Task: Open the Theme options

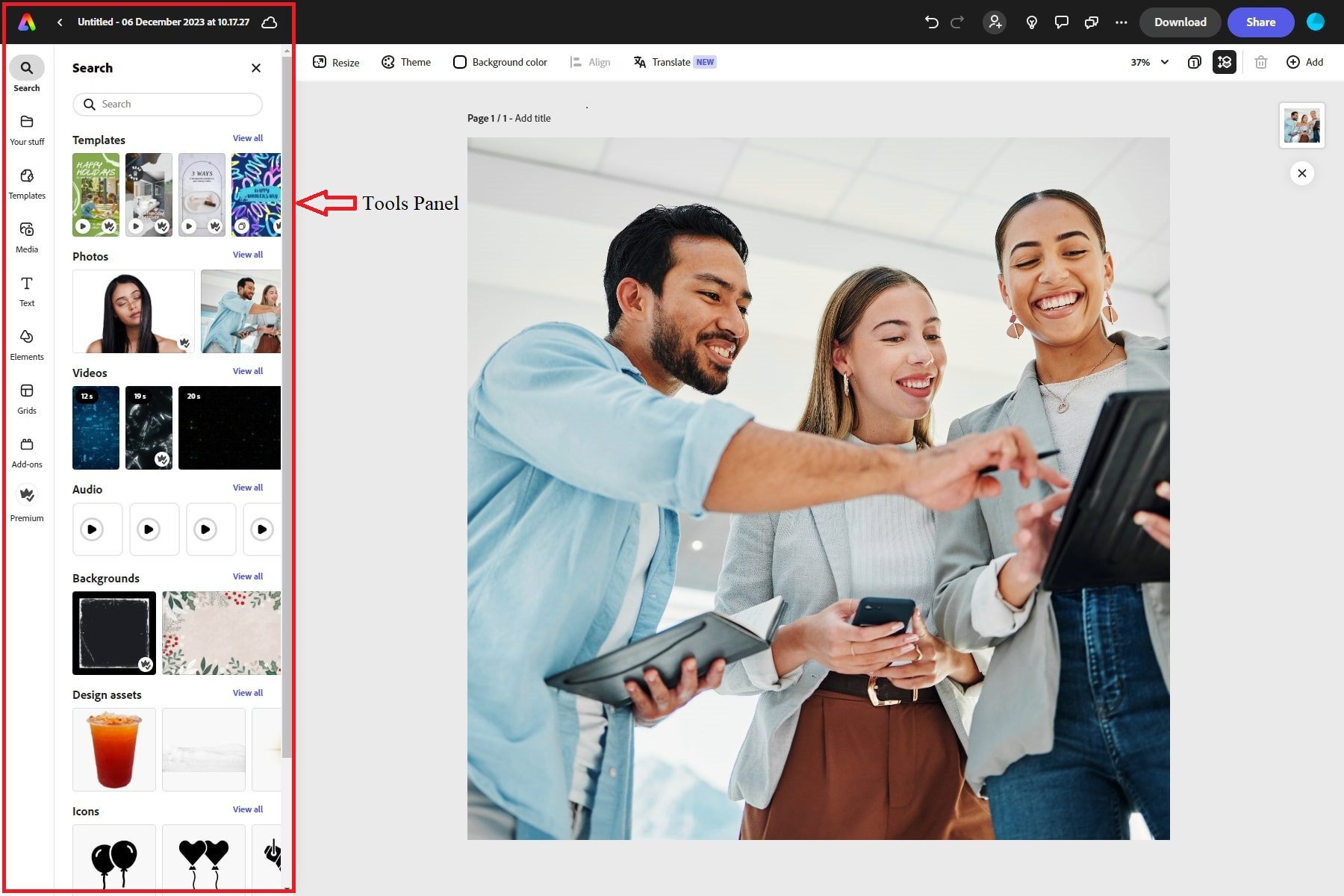Action: coord(406,62)
